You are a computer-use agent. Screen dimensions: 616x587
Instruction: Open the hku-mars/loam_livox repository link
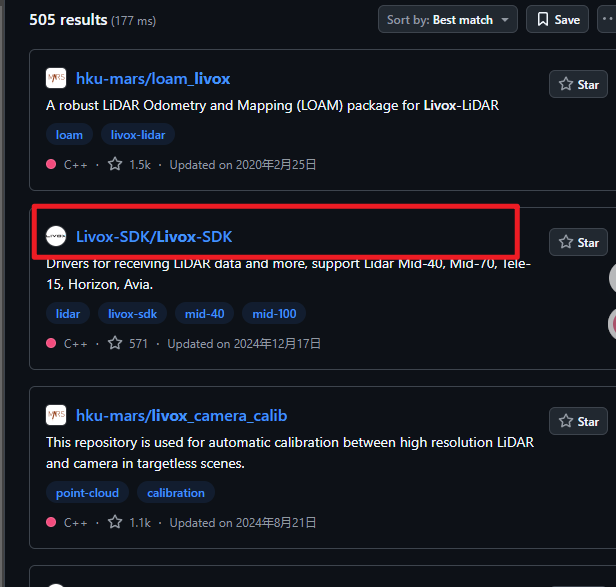[x=153, y=79]
